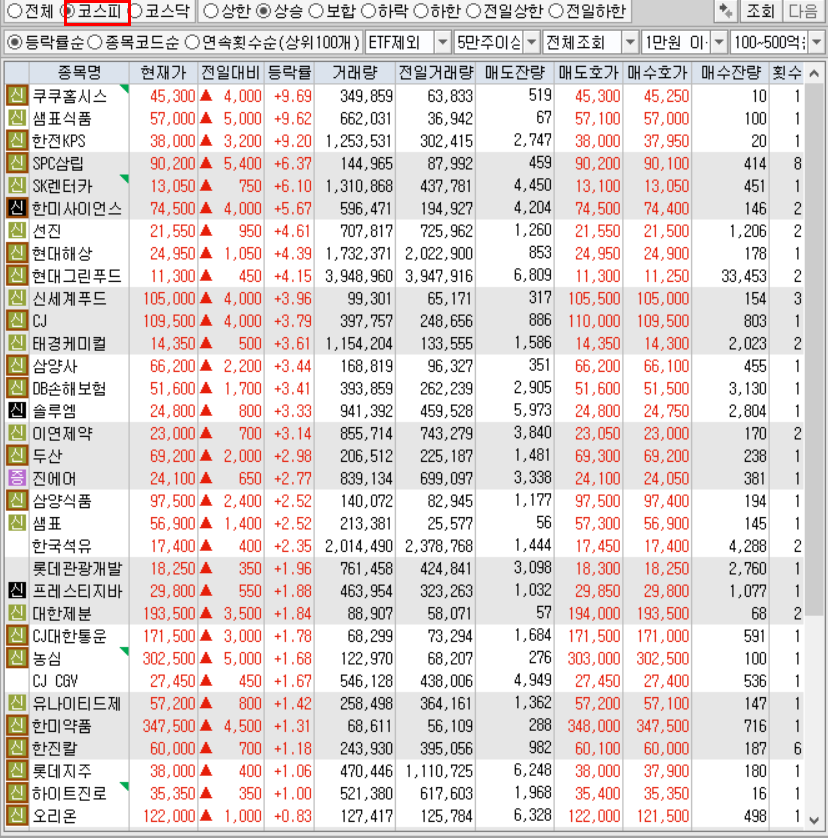This screenshot has width=828, height=838.
Task: Click the 신 badge icon next to 쿠쿠홈시스
Action: pos(17,96)
